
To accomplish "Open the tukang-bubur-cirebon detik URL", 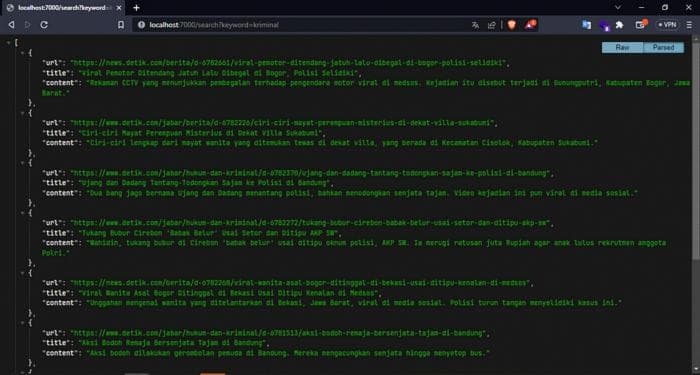I will pos(311,223).
